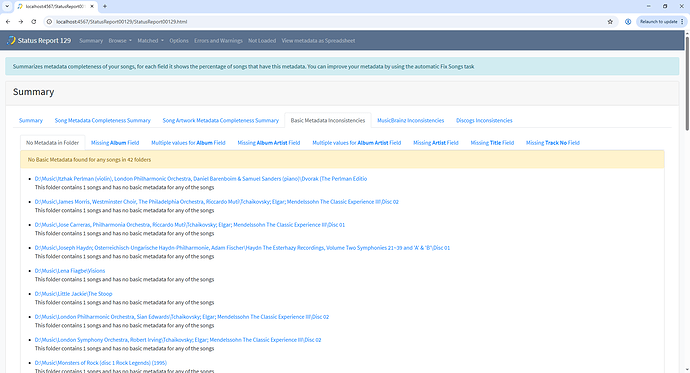Open the Not Loaded page

(262, 40)
